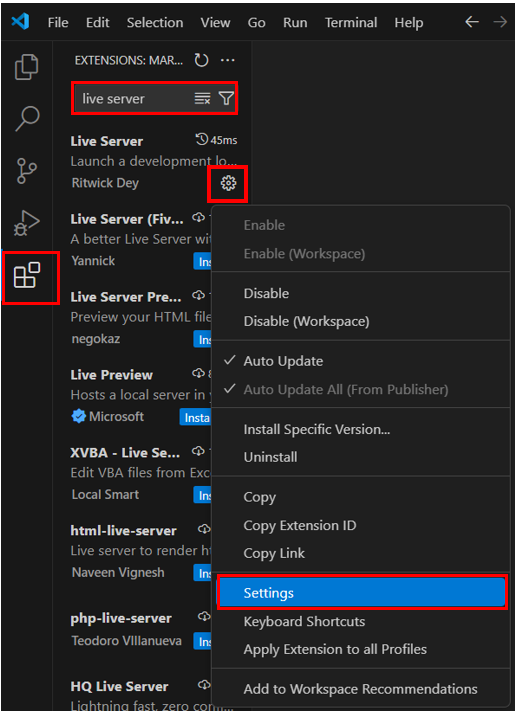Screen dimensions: 518x714
Task: Click download icon beside html-live-server
Action: tap(203, 529)
